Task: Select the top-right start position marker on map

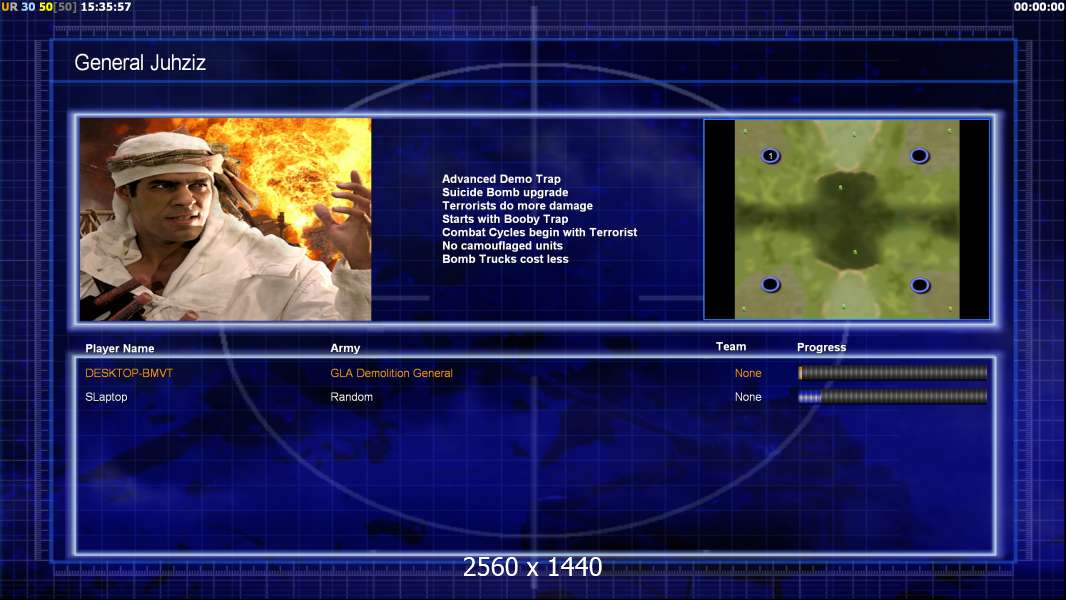Action: tap(919, 156)
